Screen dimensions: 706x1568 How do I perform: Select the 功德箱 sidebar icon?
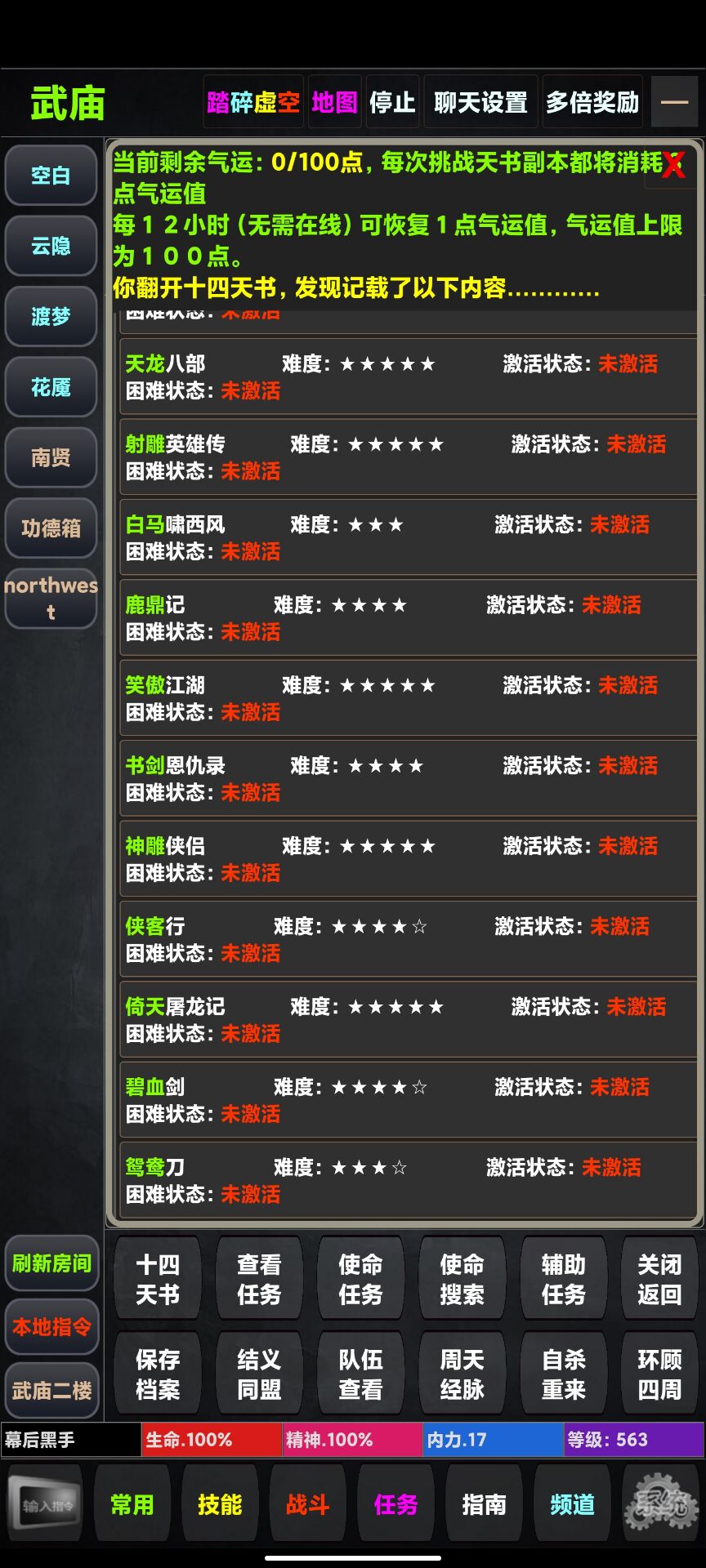pyautogui.click(x=51, y=529)
